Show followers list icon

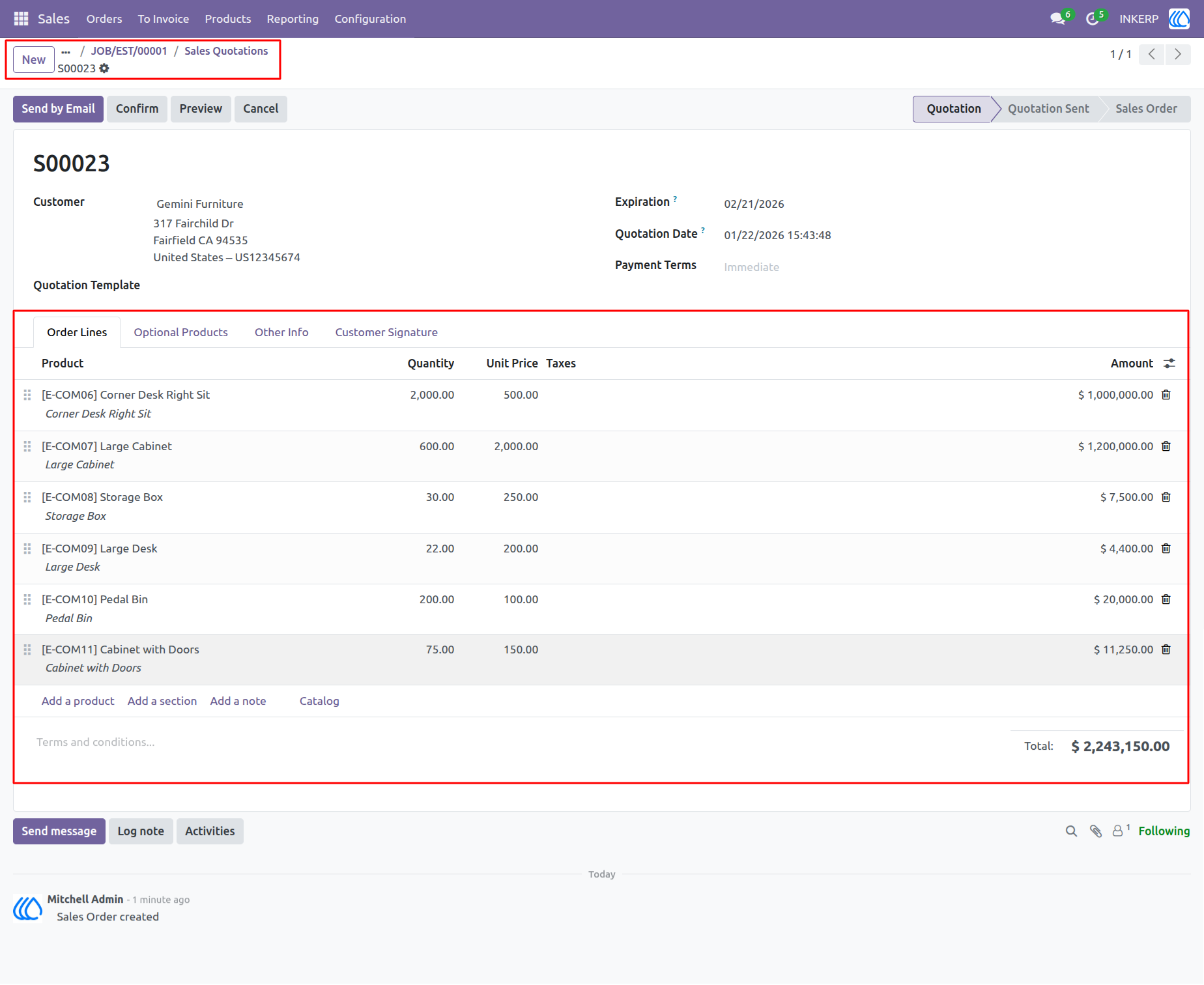(1121, 831)
